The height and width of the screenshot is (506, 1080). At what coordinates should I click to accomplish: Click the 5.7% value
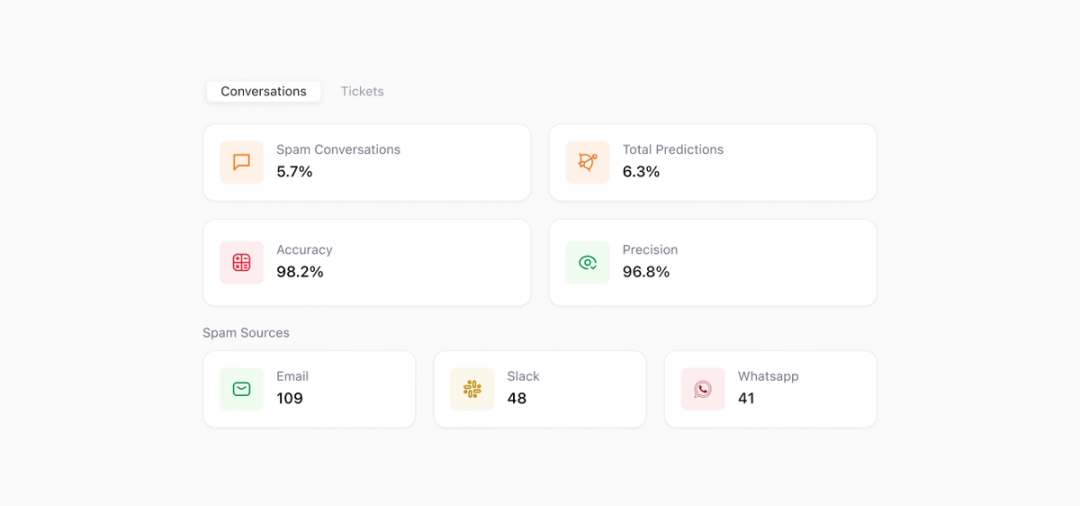tap(295, 172)
